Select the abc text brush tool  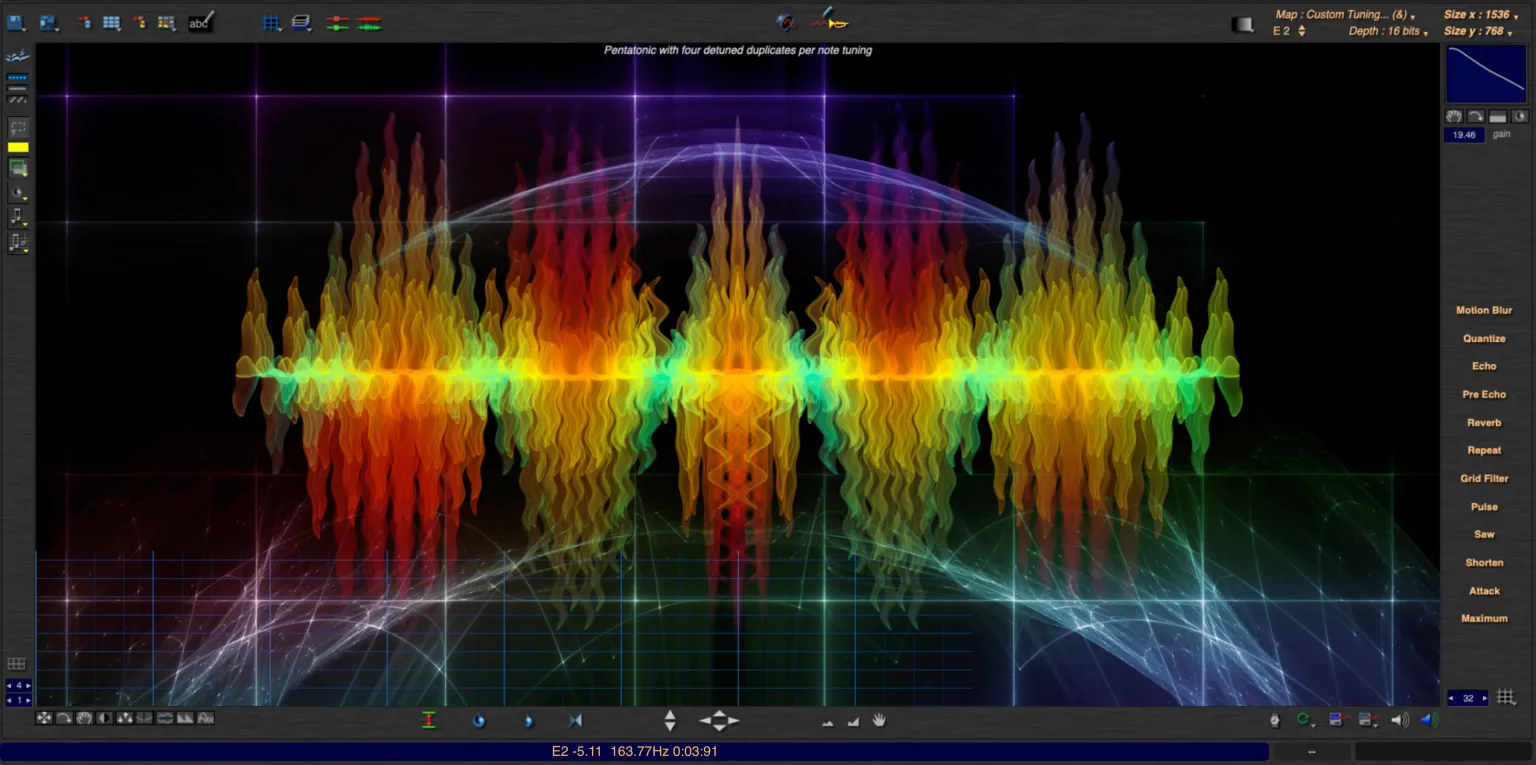pyautogui.click(x=200, y=23)
